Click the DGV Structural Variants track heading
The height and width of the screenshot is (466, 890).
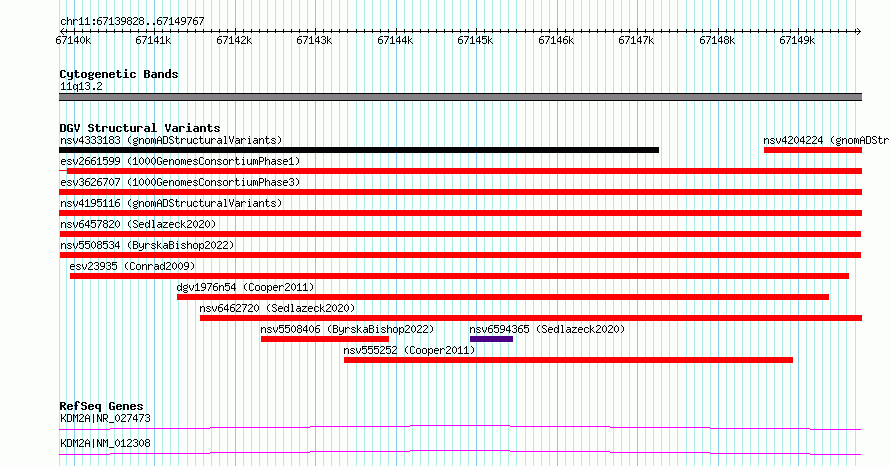(140, 128)
